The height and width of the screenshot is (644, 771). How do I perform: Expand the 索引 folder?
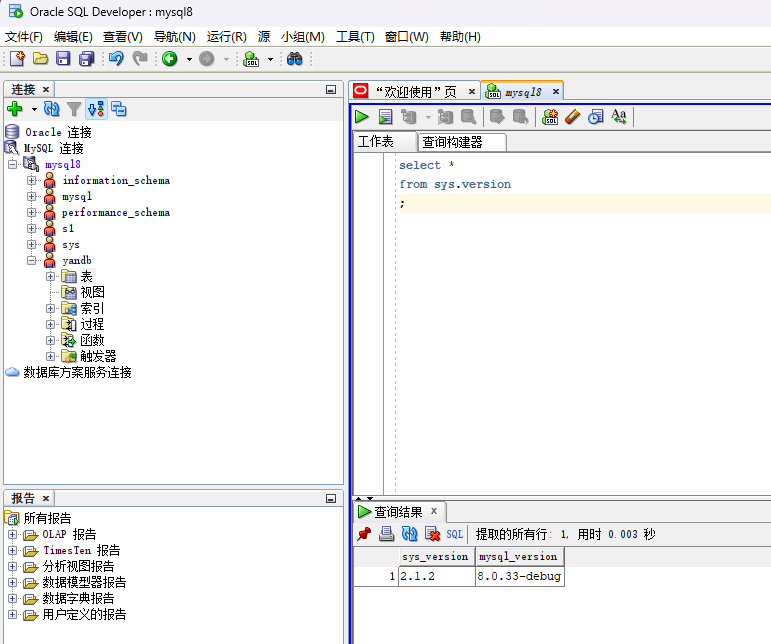click(x=50, y=308)
